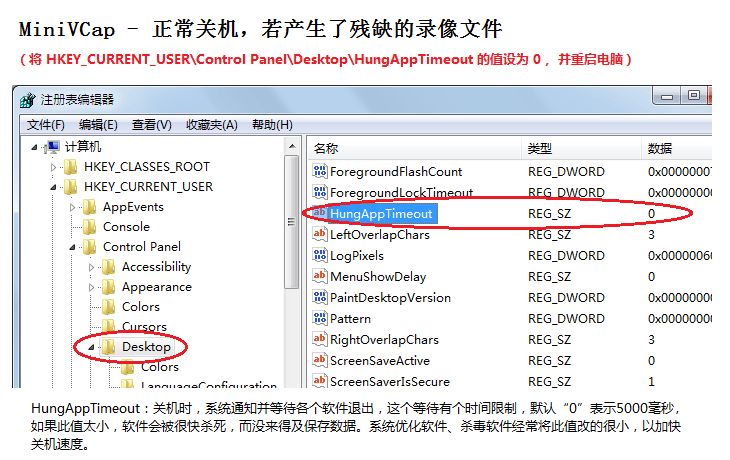Select the MenuShowDelay value name

(378, 277)
